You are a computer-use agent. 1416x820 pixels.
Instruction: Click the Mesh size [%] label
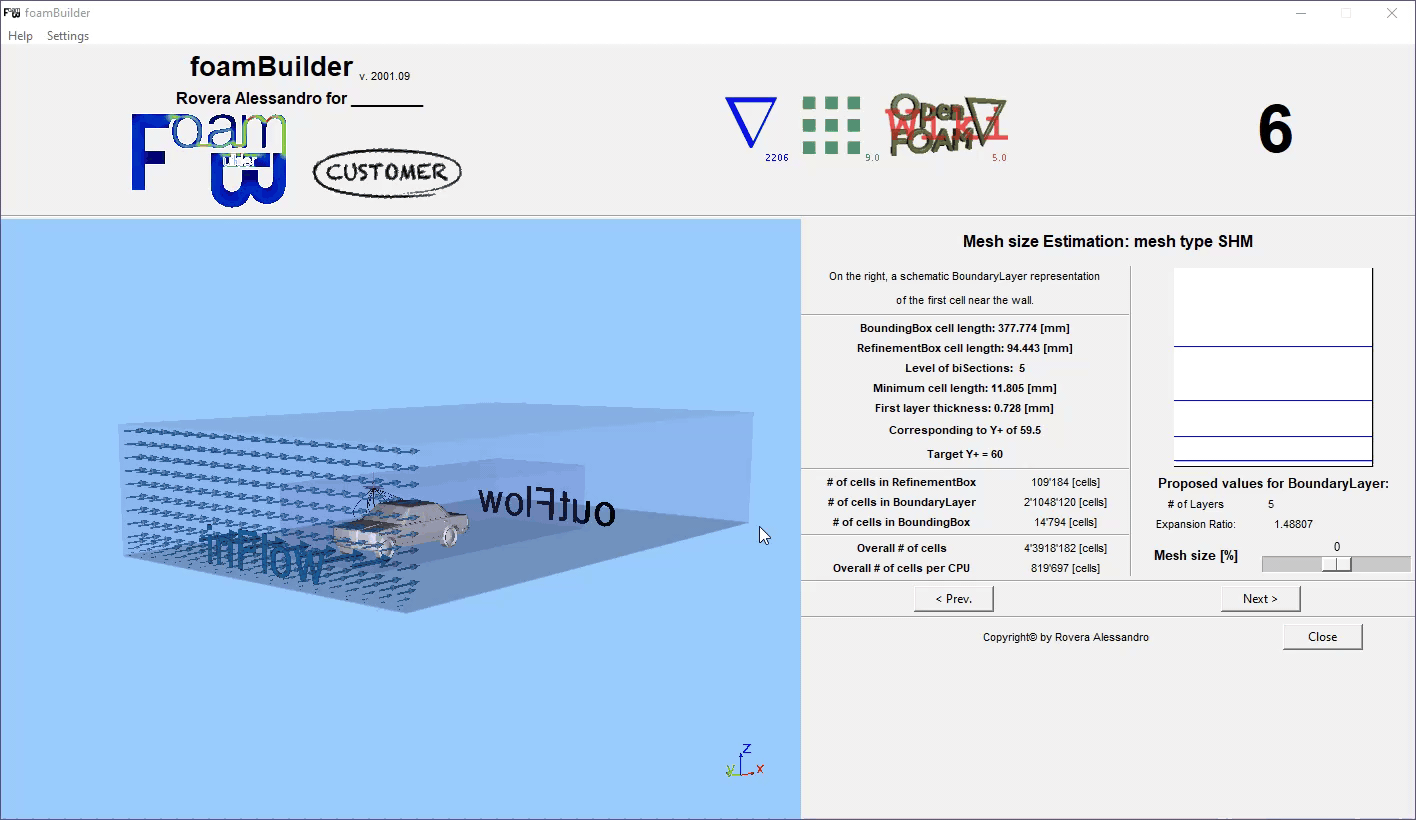point(1196,555)
